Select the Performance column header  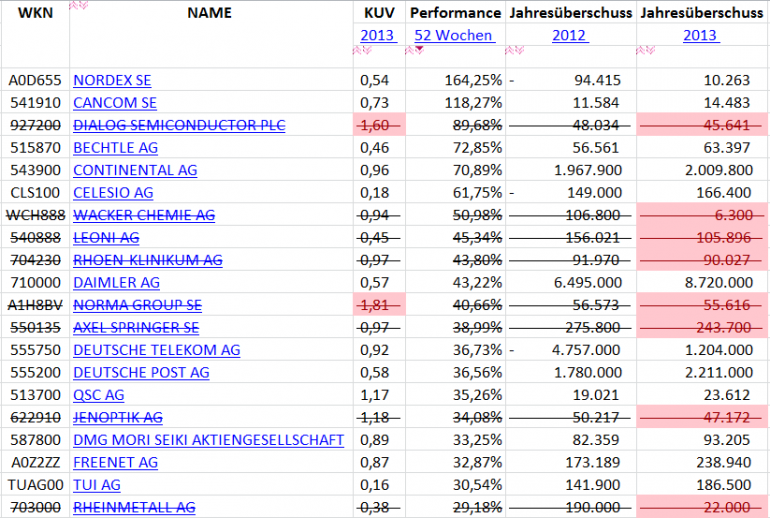point(456,13)
